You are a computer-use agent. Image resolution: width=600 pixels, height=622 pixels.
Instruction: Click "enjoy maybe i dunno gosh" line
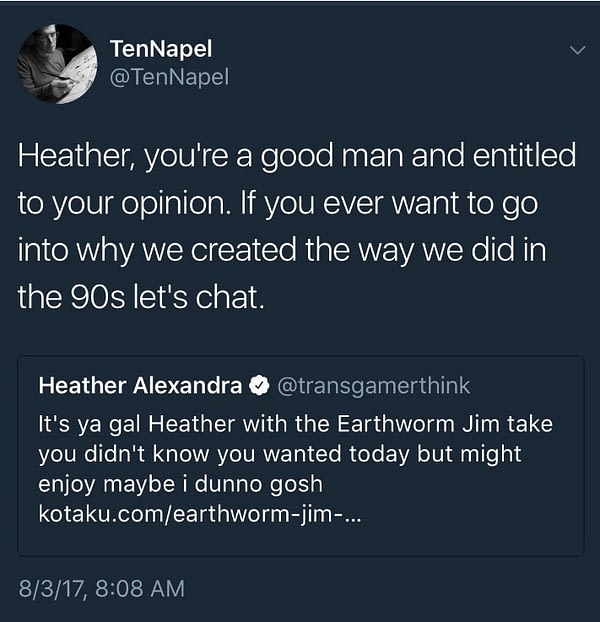tap(180, 484)
